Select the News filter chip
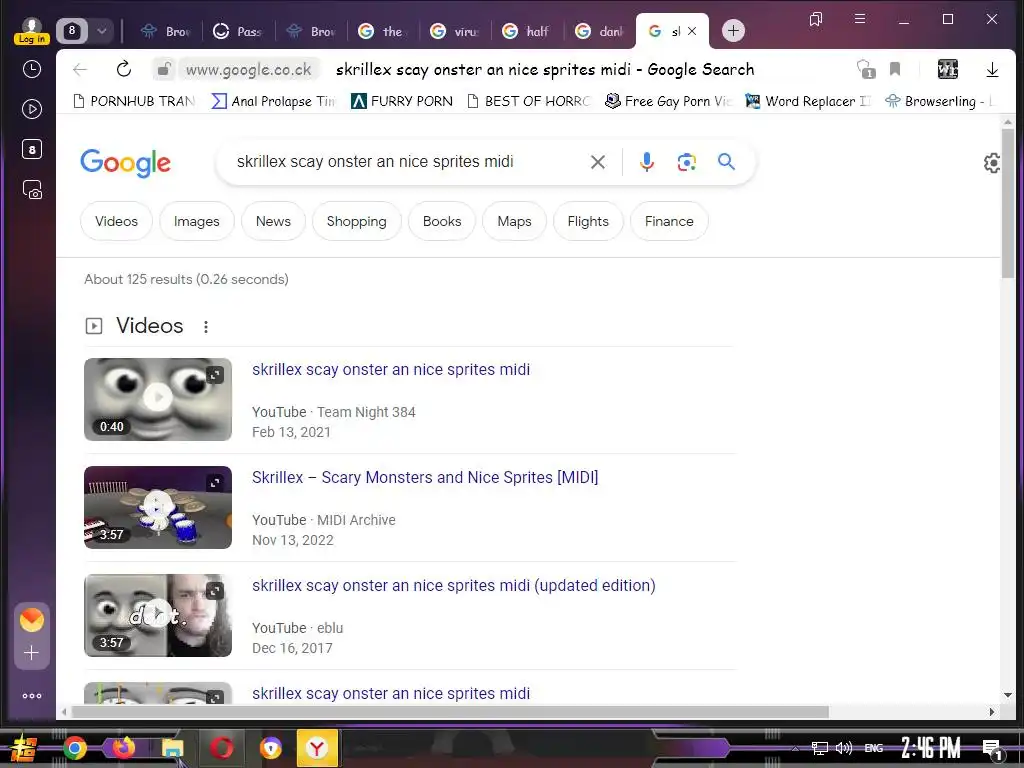 (273, 221)
